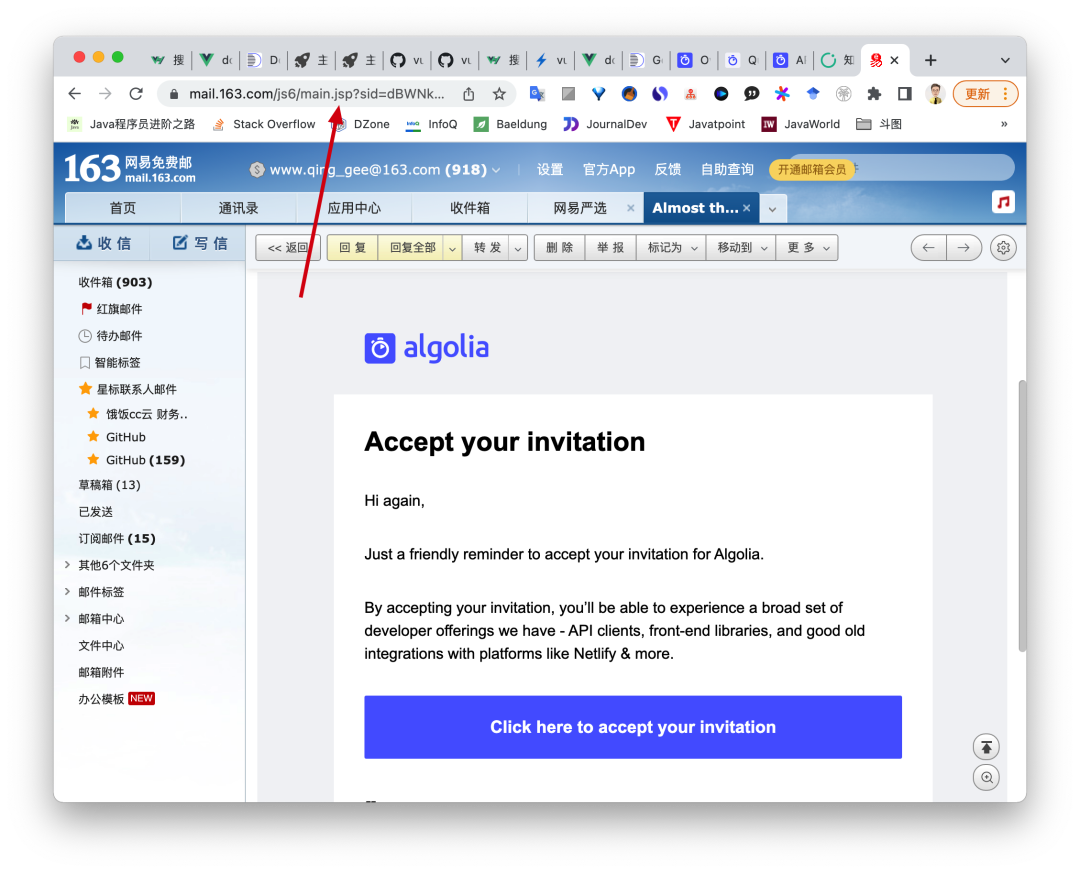Open the mail settings gear icon
Image resolution: width=1080 pixels, height=873 pixels.
click(1003, 247)
